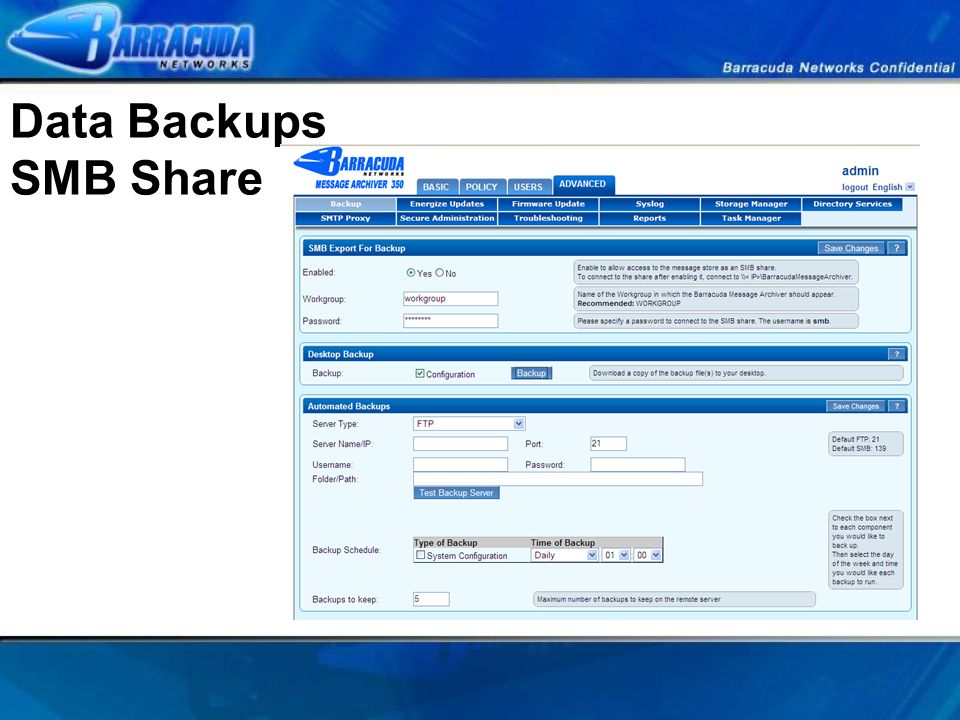Toggle System Configuration schedule checkbox

coord(420,555)
